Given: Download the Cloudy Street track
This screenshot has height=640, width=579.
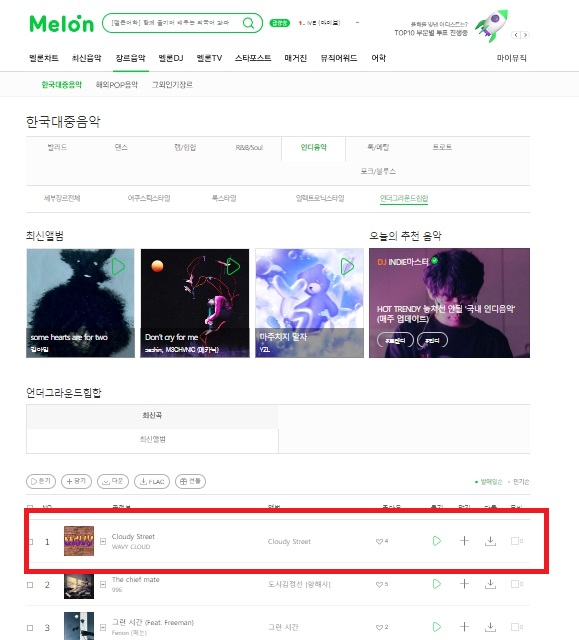Looking at the screenshot, I should point(490,541).
